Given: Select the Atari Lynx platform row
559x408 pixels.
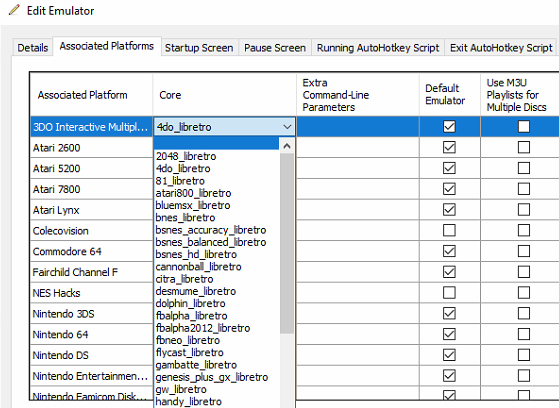Looking at the screenshot, I should [92, 210].
